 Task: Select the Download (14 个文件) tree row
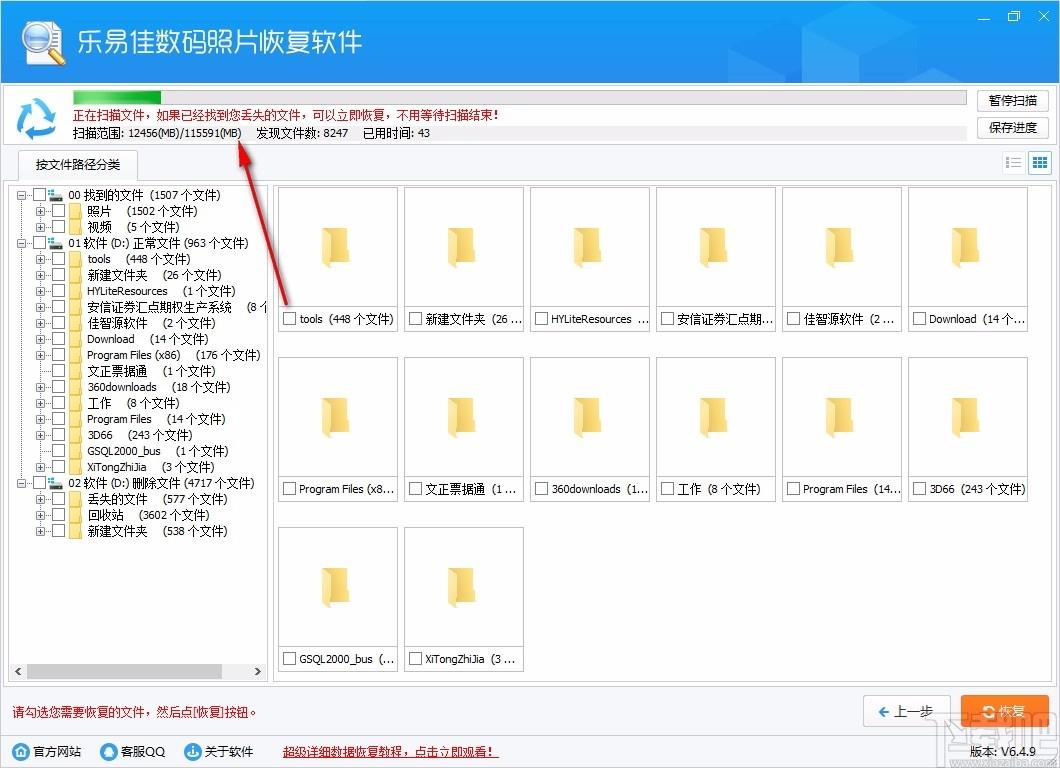click(x=147, y=339)
